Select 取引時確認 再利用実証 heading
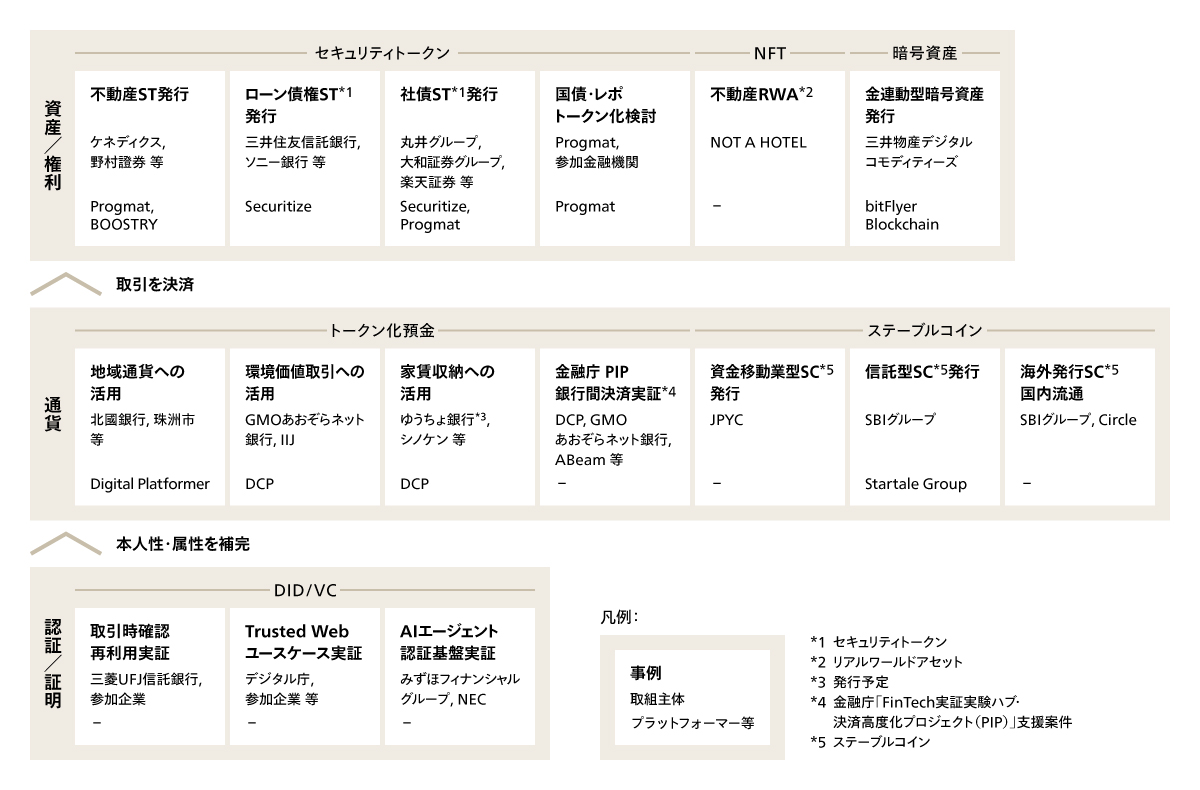Screen dimensions: 1200x790 [130, 642]
